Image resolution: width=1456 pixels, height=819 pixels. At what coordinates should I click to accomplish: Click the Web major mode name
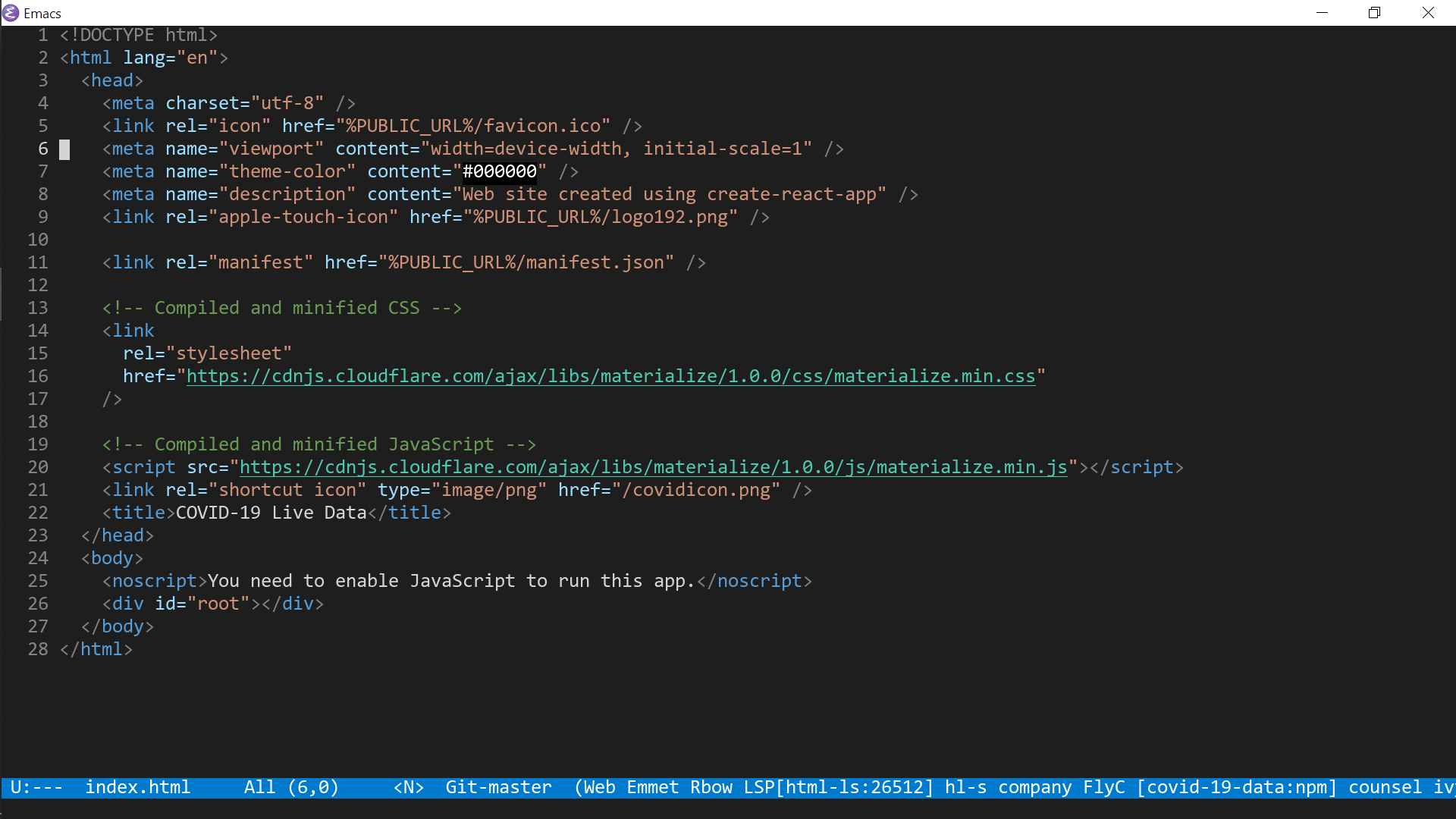tap(599, 787)
